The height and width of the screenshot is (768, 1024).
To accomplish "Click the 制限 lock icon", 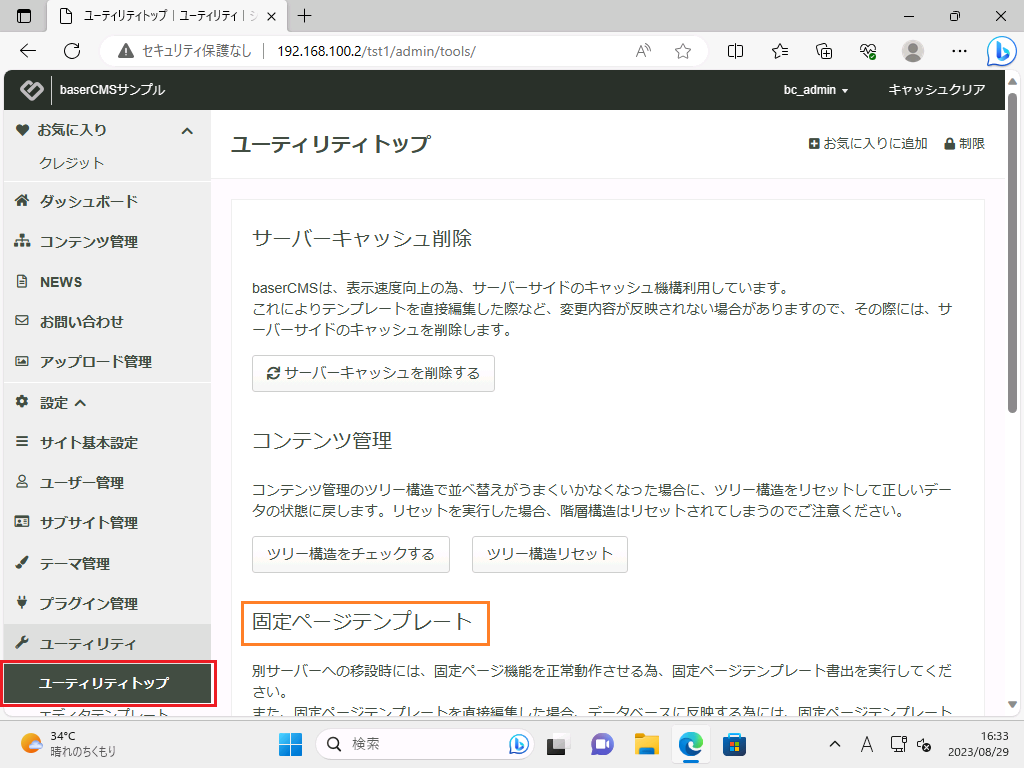I will (949, 144).
